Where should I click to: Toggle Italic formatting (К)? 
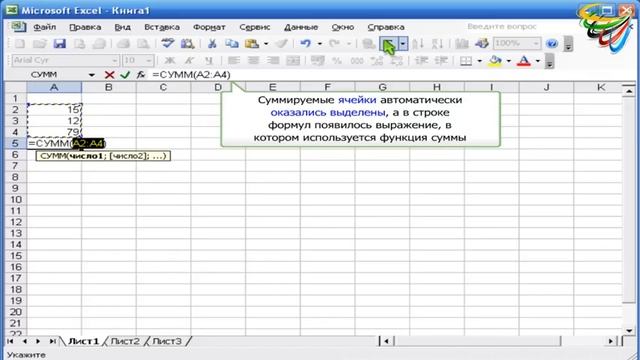[x=189, y=61]
